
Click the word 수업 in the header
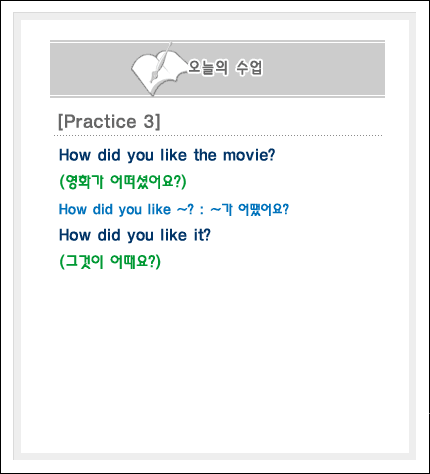pos(249,68)
